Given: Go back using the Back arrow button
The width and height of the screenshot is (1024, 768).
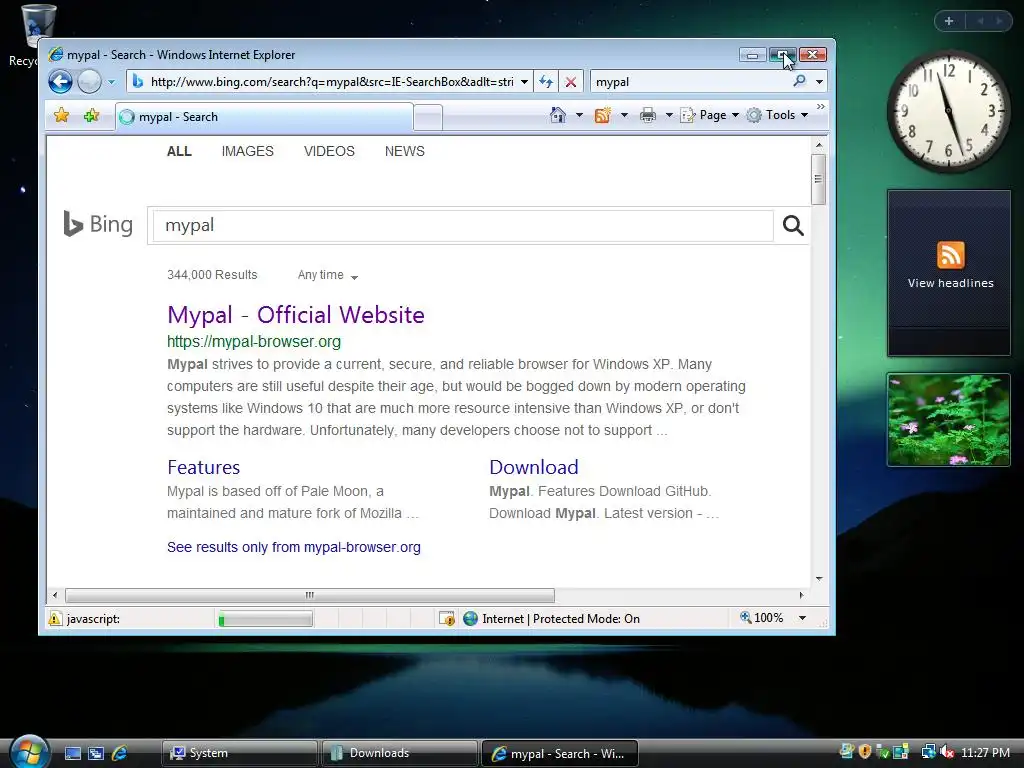Looking at the screenshot, I should tap(60, 82).
